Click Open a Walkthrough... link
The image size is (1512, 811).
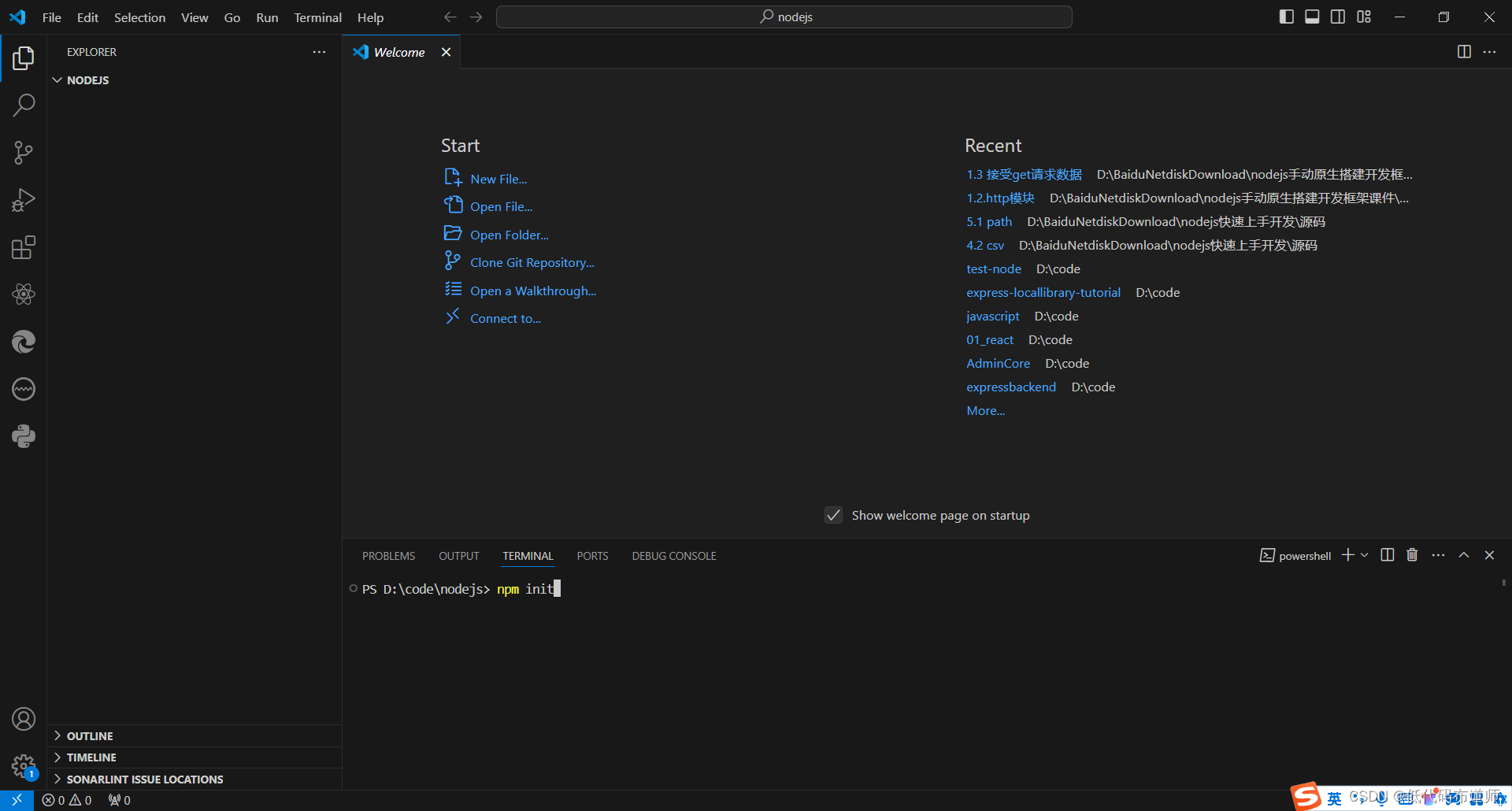click(533, 291)
